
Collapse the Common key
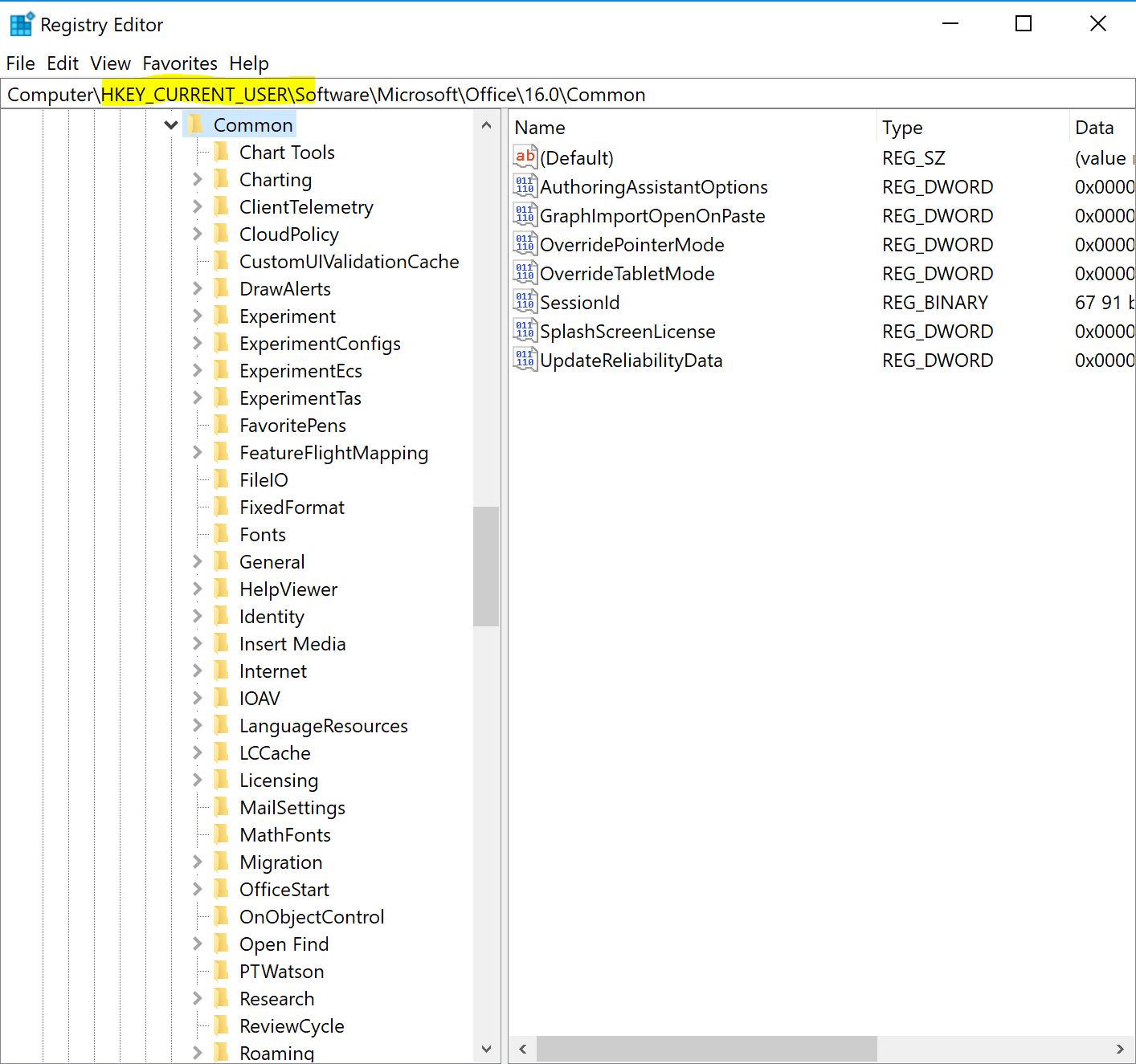point(171,124)
